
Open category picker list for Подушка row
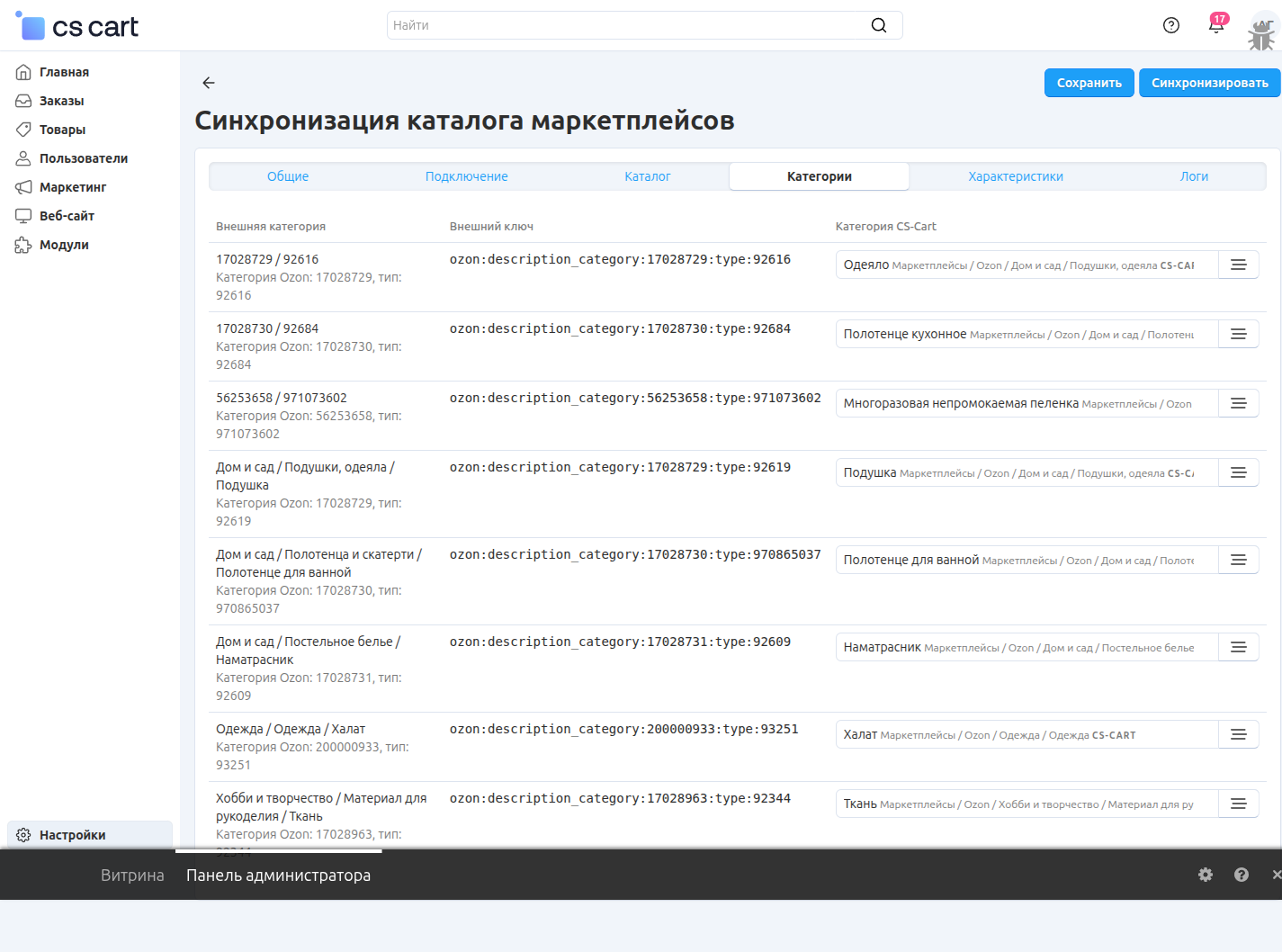coord(1239,472)
